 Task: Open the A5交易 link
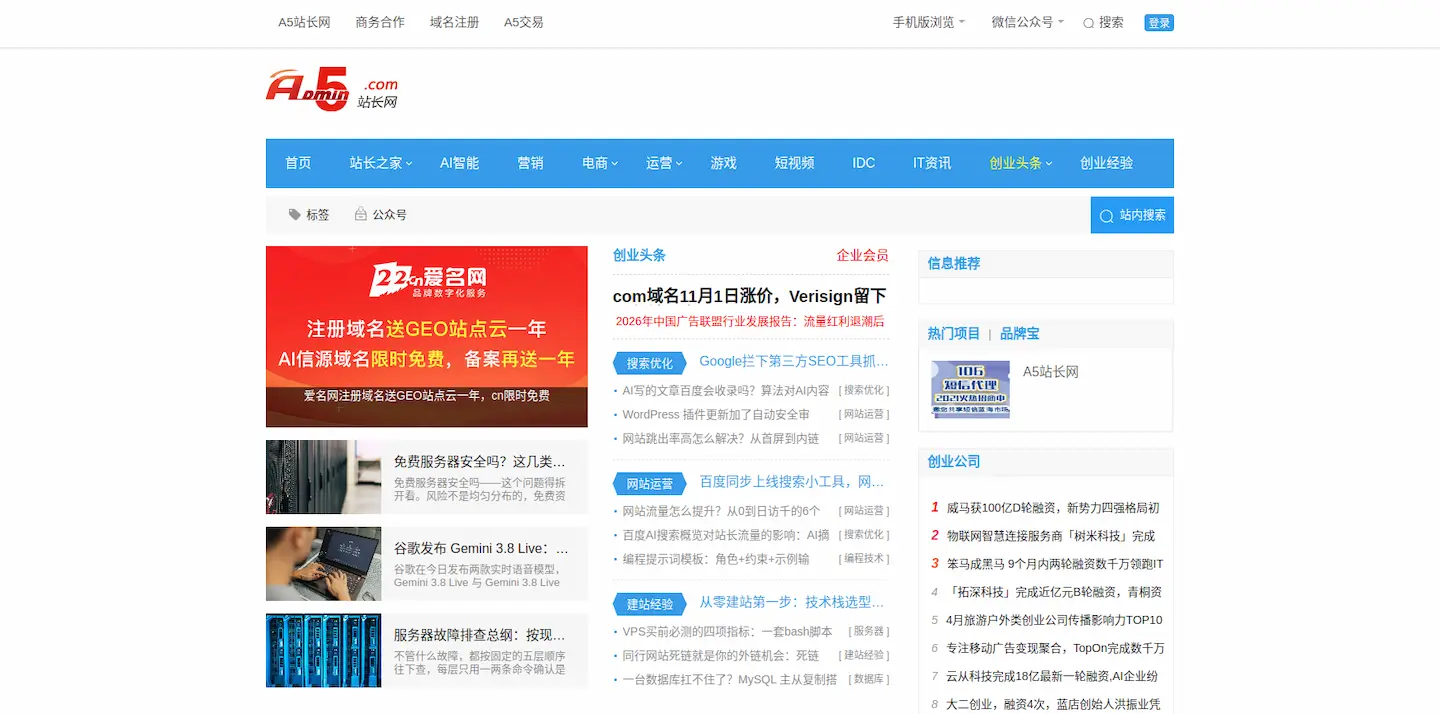(x=524, y=22)
